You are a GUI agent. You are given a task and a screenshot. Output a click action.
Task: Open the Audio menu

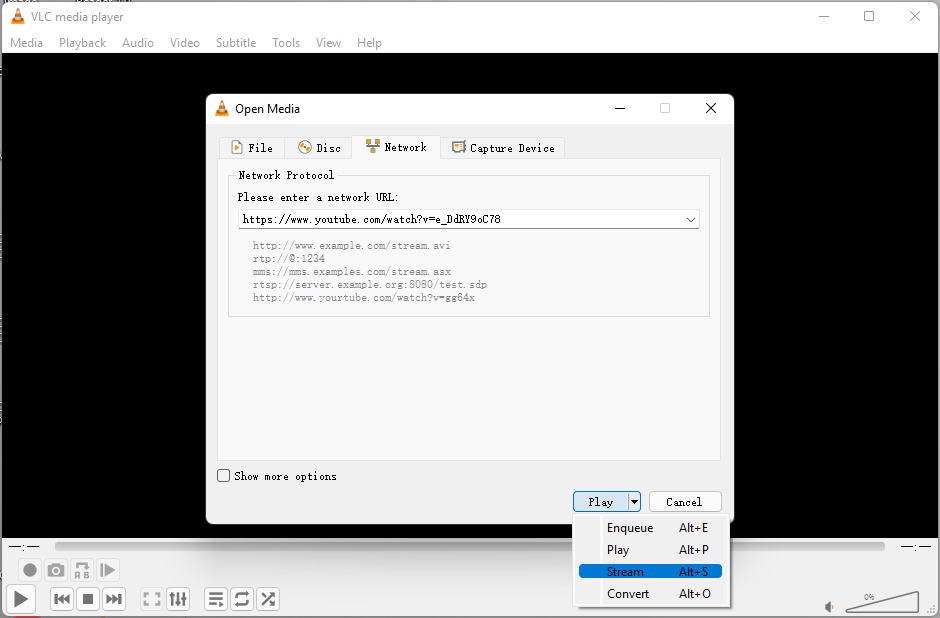[x=138, y=43]
